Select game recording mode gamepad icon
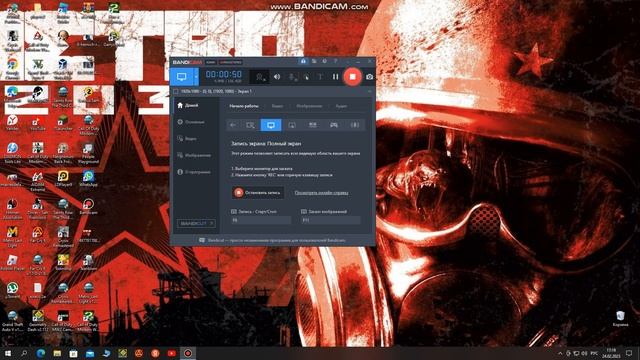Image resolution: width=640 pixels, height=360 pixels. point(334,125)
